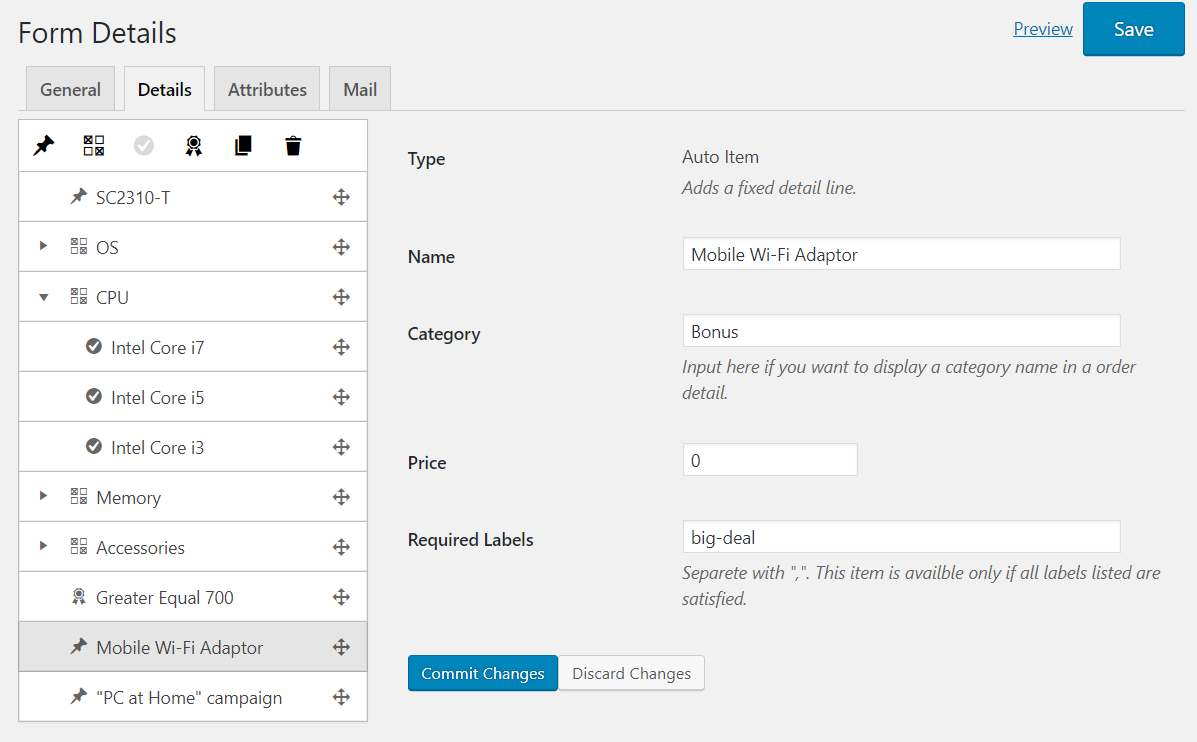Click inside the Price input field

(768, 459)
